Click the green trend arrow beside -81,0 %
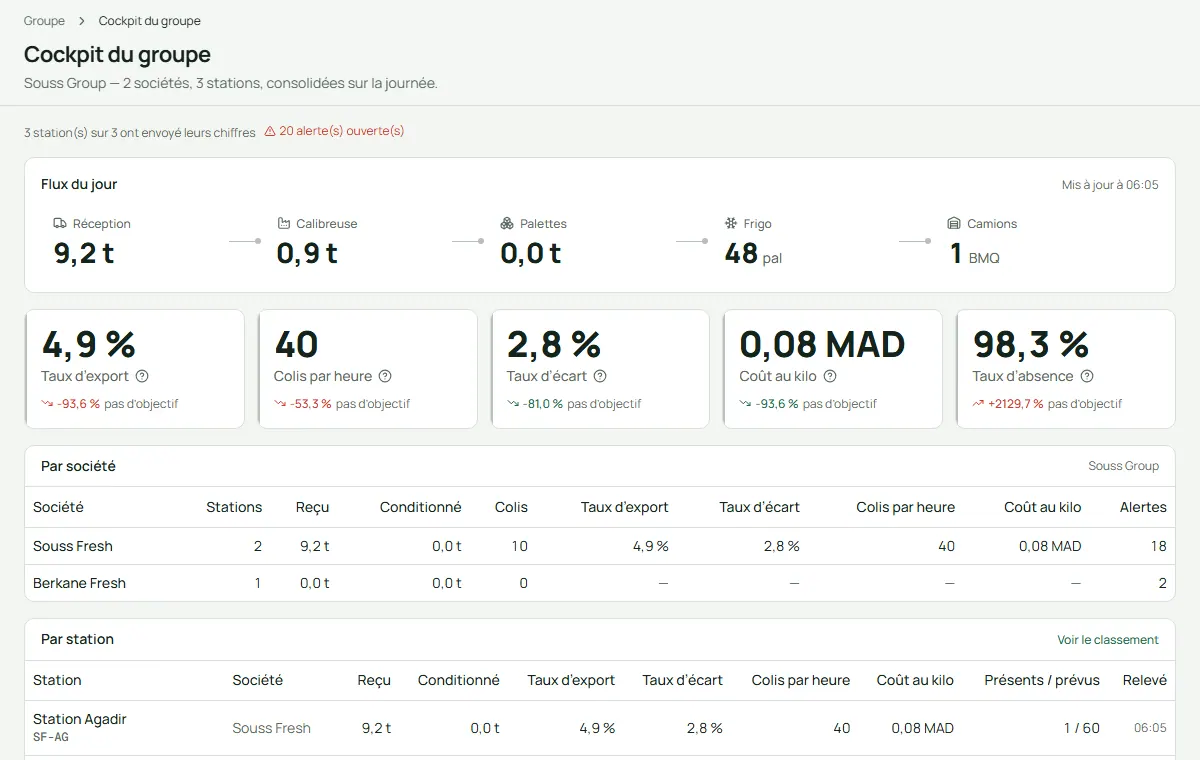1200x760 pixels. (513, 404)
